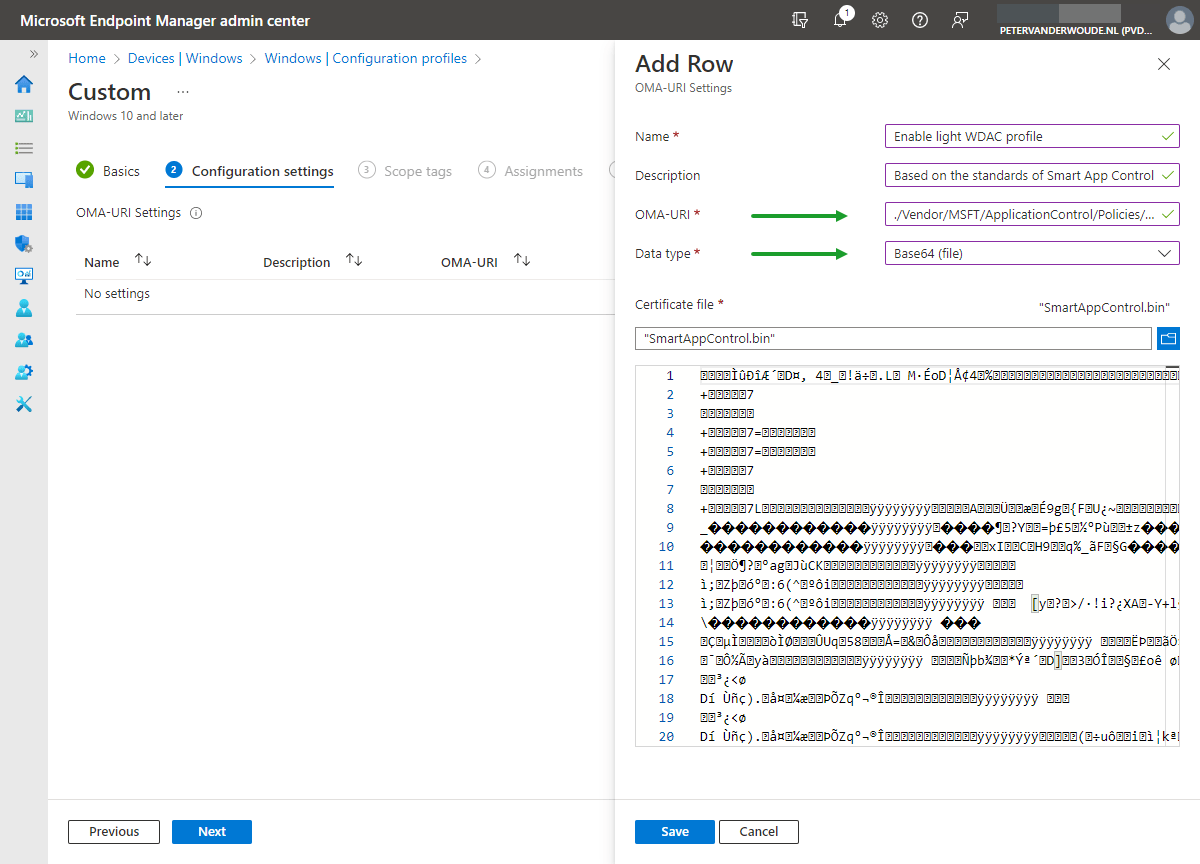Save the new OMA-URI row
Image resolution: width=1200 pixels, height=864 pixels.
(x=674, y=831)
